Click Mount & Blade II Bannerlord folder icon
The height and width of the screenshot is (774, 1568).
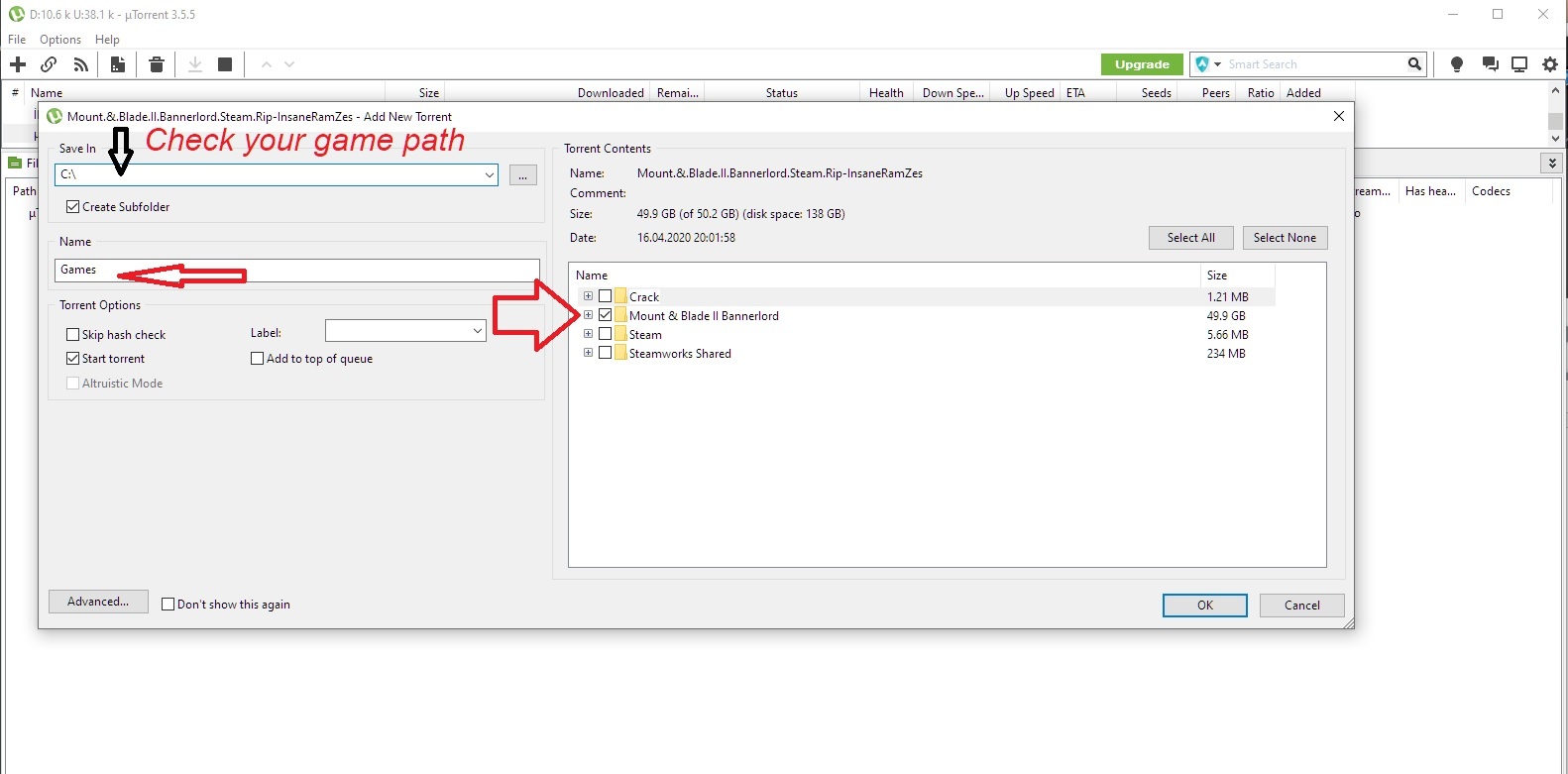[x=620, y=315]
